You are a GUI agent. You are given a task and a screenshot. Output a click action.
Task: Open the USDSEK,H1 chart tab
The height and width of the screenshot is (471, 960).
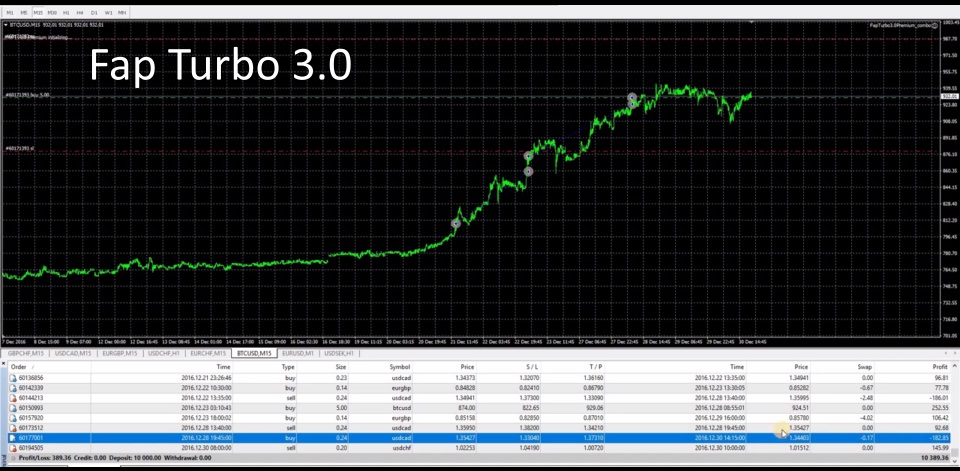pos(339,353)
